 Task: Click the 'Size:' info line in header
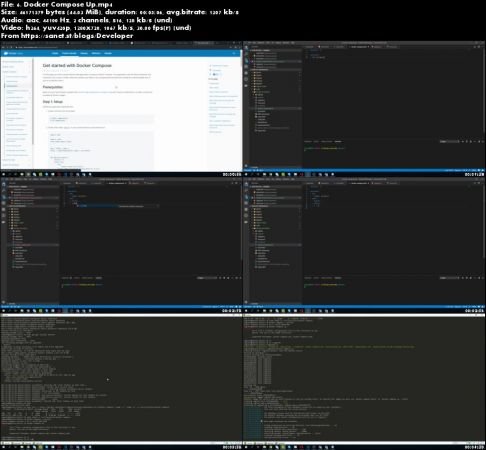pos(120,12)
